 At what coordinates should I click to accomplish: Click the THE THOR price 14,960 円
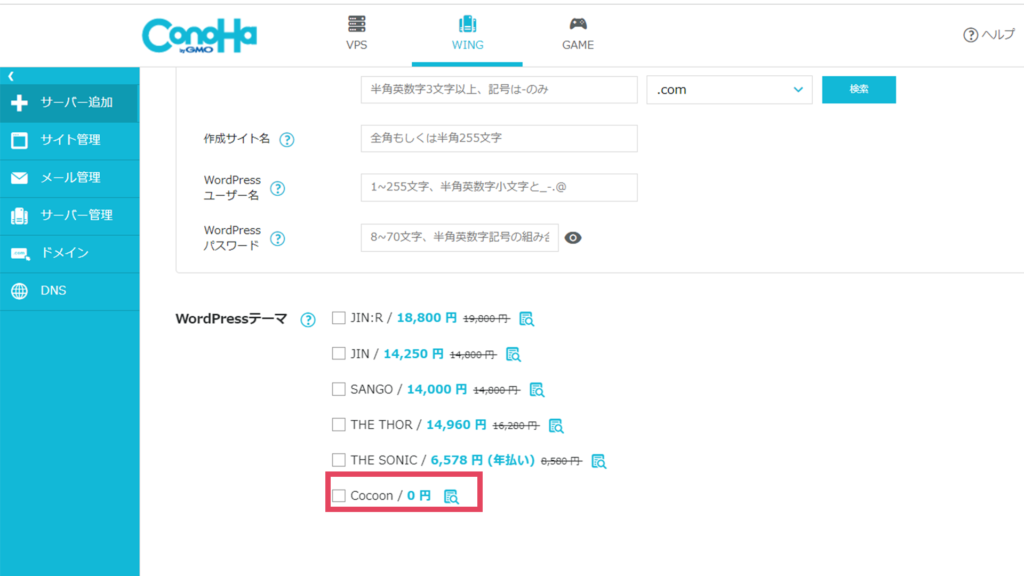tap(456, 424)
